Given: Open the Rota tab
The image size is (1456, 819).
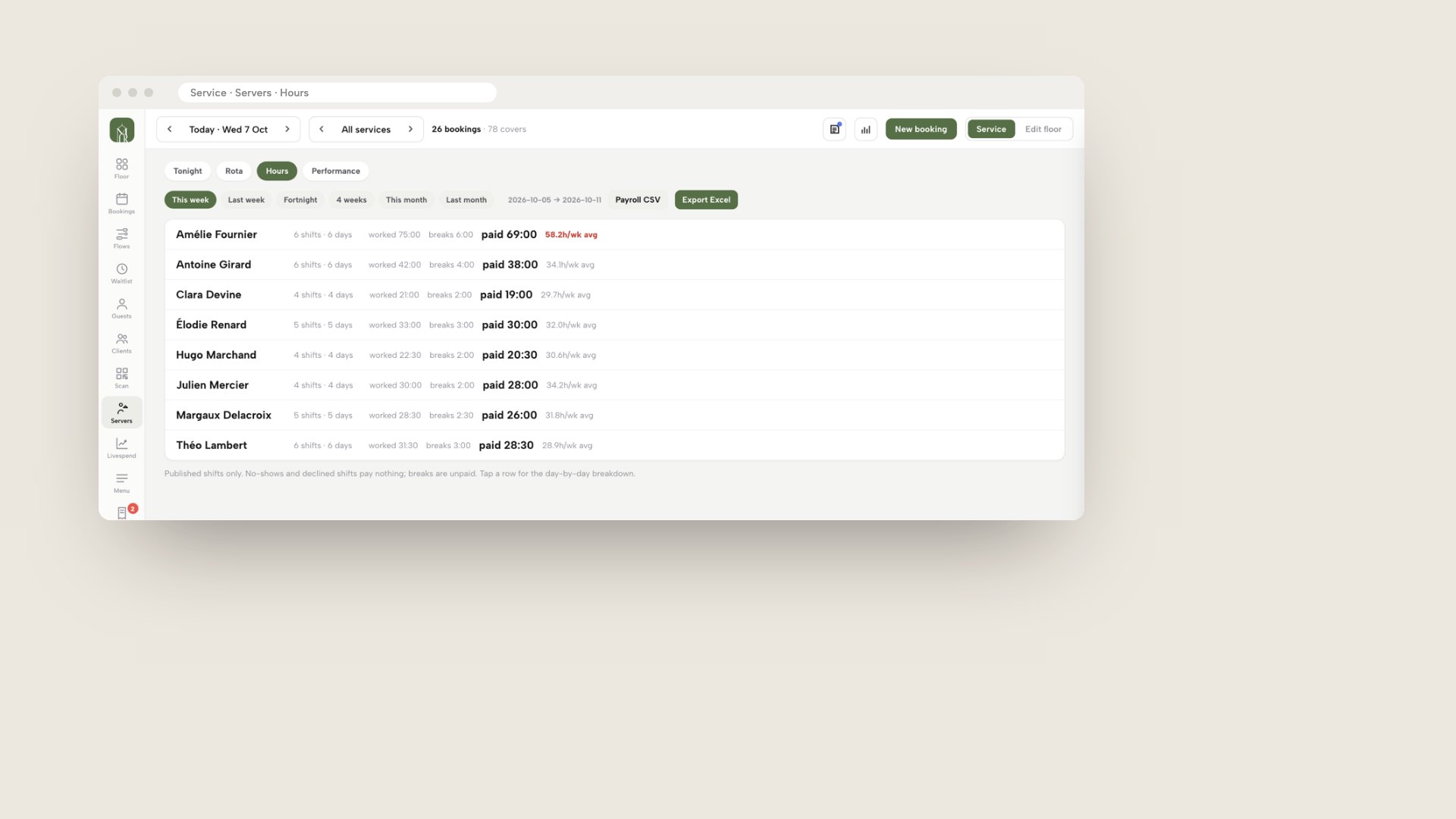Looking at the screenshot, I should (x=234, y=171).
